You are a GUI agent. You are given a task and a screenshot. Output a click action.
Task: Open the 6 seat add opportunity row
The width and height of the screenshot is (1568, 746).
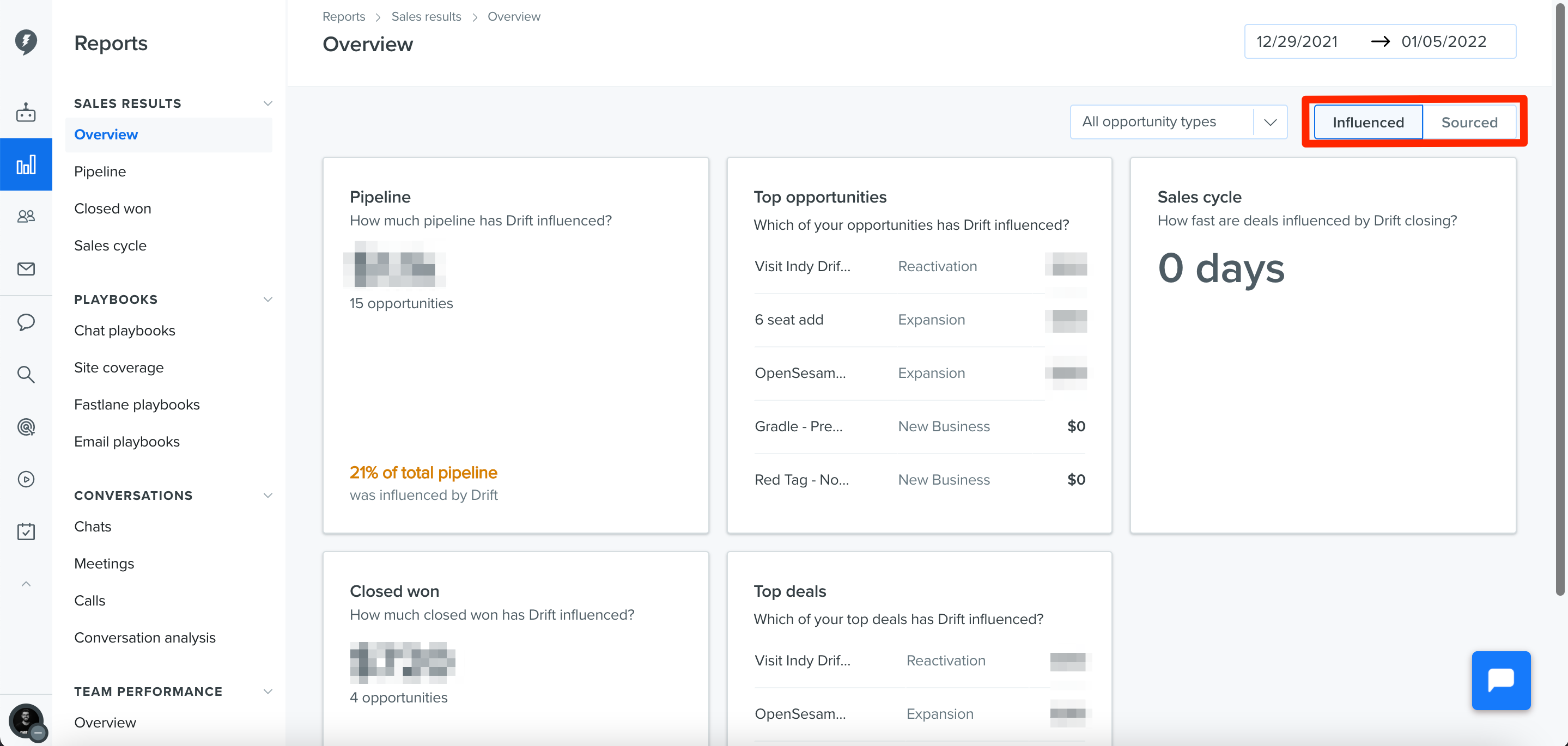(920, 320)
